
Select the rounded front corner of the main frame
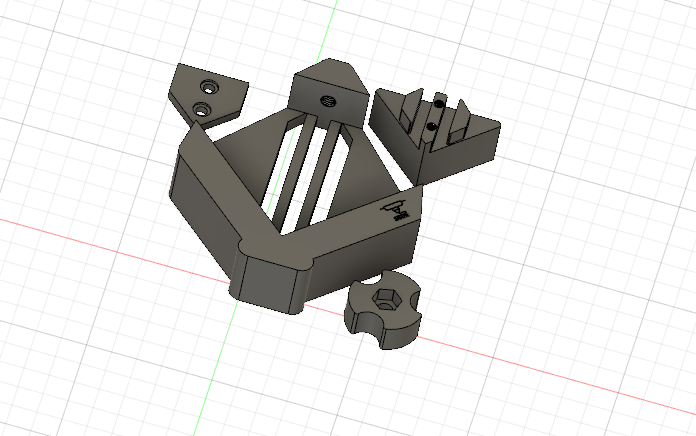point(272,277)
